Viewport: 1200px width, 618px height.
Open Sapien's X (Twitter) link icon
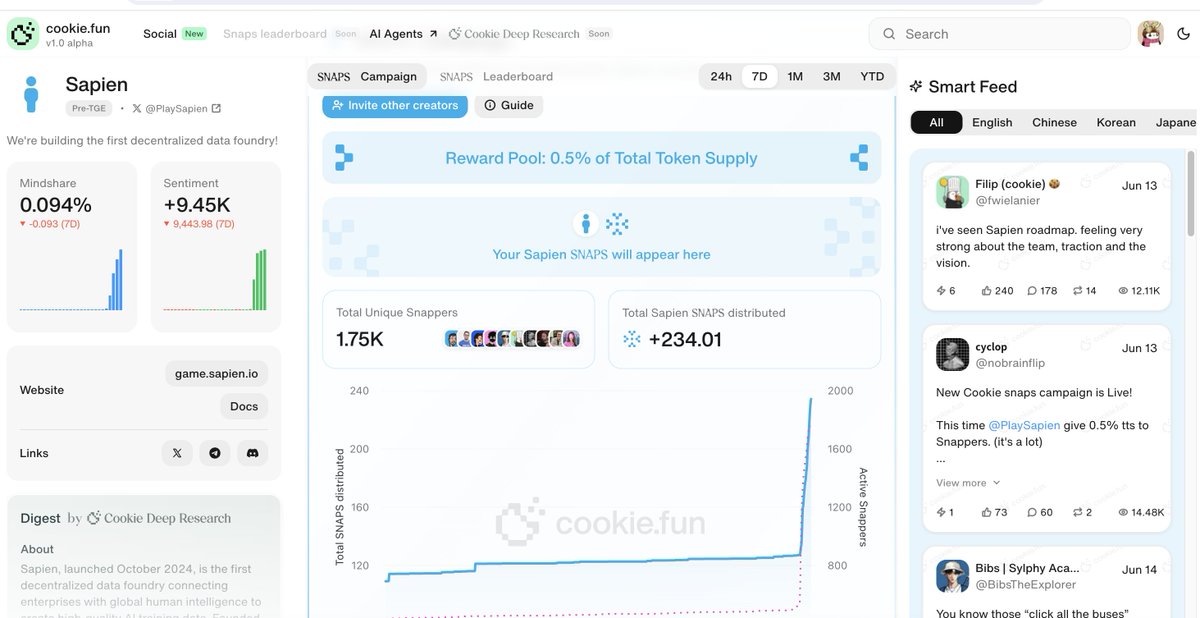point(177,453)
